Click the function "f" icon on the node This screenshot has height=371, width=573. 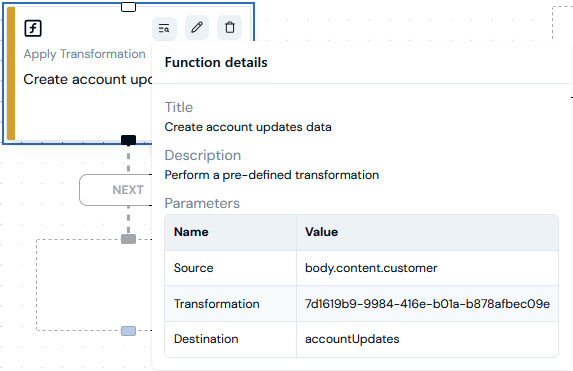33,28
